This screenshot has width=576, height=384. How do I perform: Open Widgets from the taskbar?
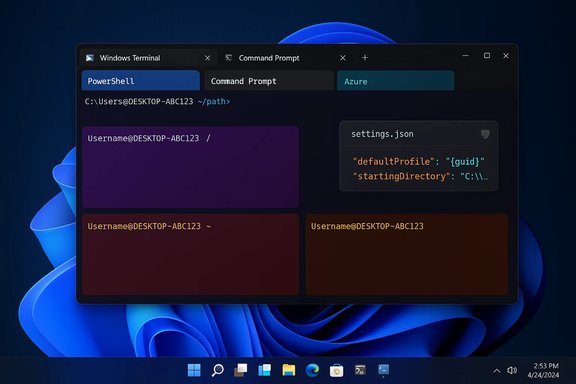[x=264, y=370]
